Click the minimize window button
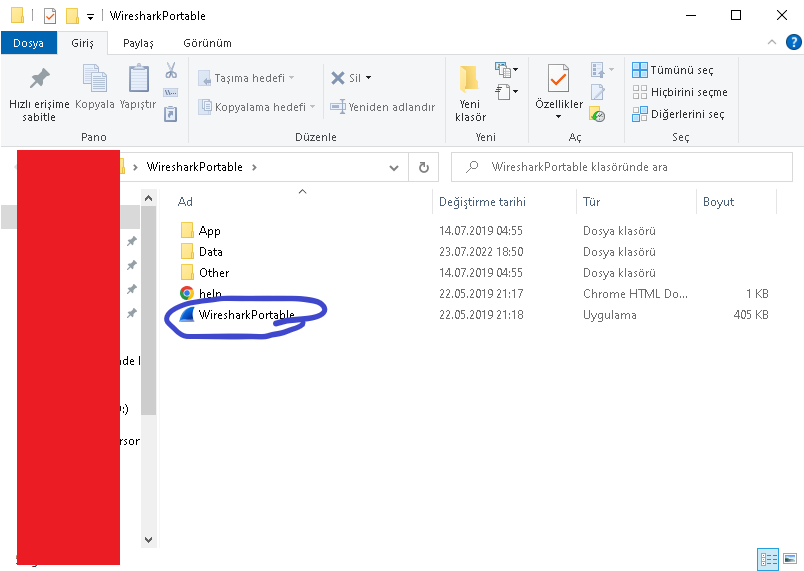 tap(691, 15)
